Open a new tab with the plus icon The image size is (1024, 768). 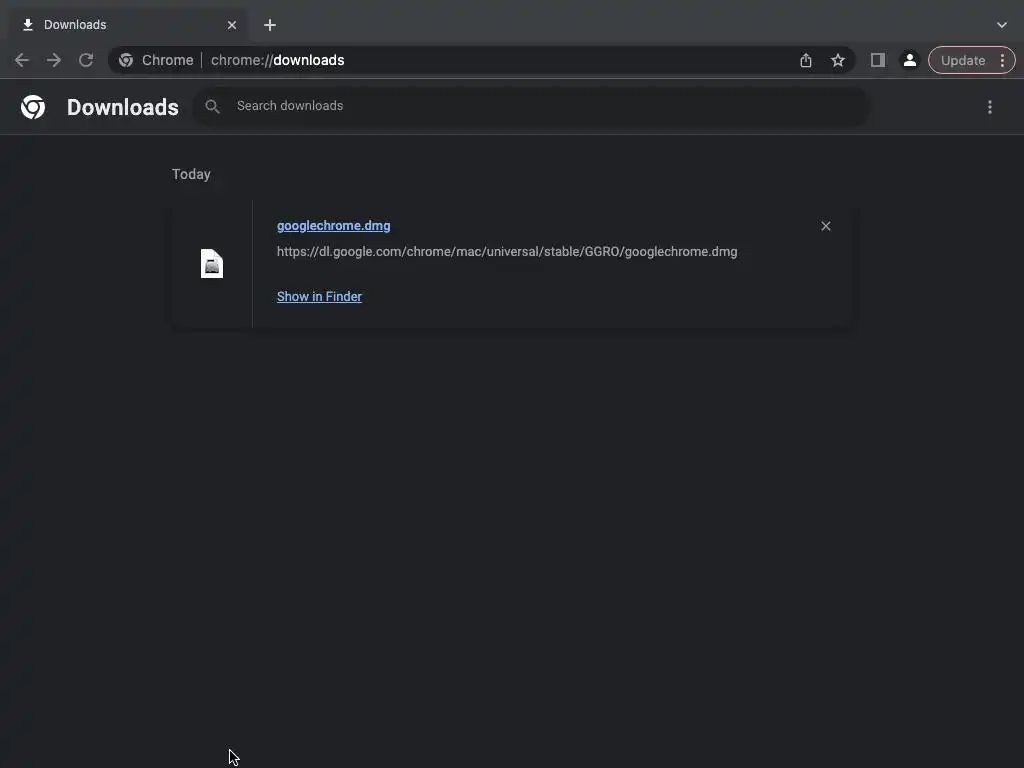tap(270, 25)
